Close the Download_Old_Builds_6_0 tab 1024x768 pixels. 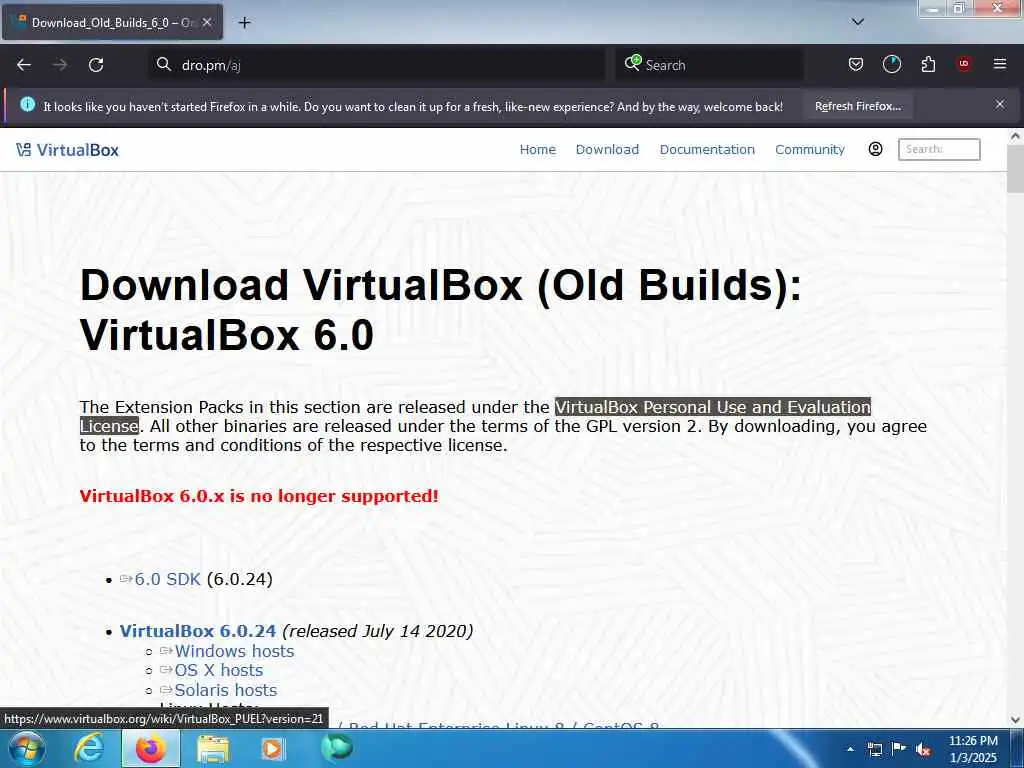click(x=207, y=22)
